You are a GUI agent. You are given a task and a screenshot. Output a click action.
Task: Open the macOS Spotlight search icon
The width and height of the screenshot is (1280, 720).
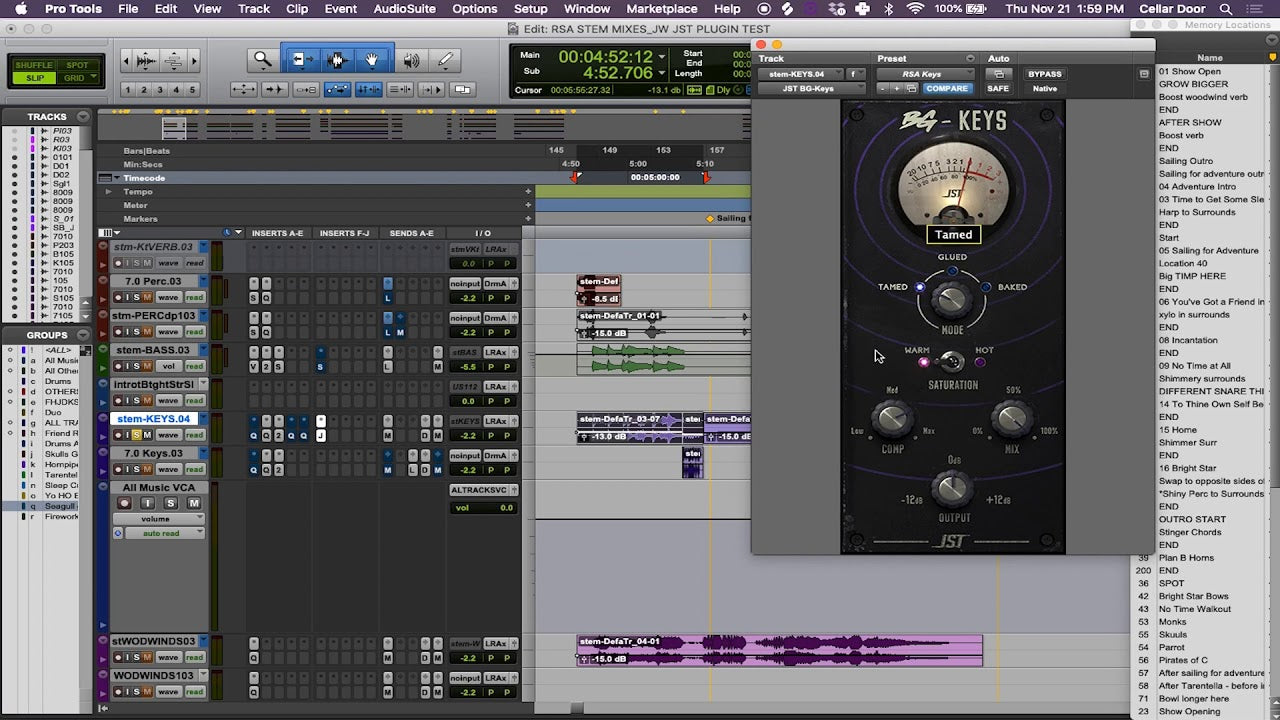pos(1226,9)
